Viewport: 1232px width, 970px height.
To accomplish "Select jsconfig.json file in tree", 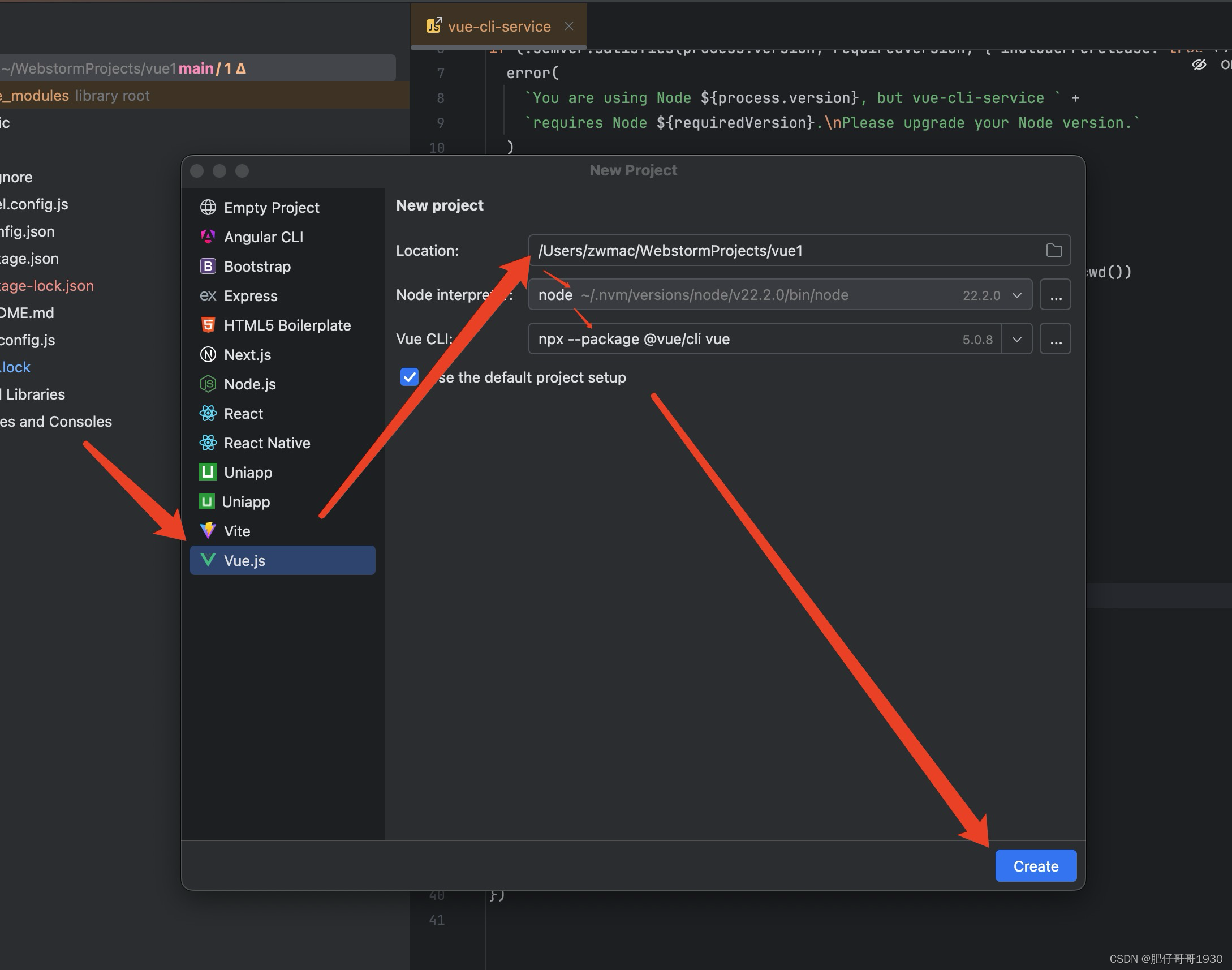I will coord(27,231).
